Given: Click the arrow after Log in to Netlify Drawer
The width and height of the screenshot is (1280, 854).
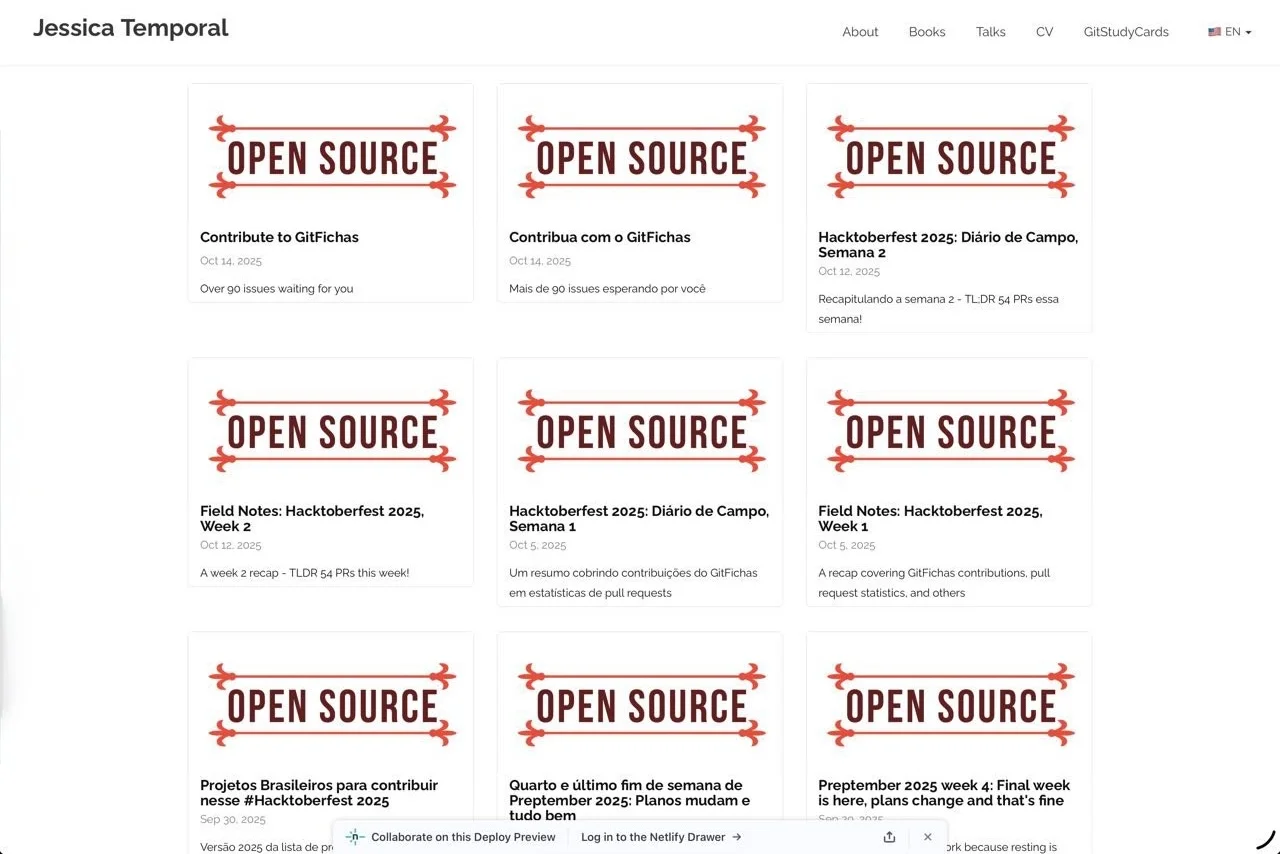Looking at the screenshot, I should pyautogui.click(x=737, y=837).
